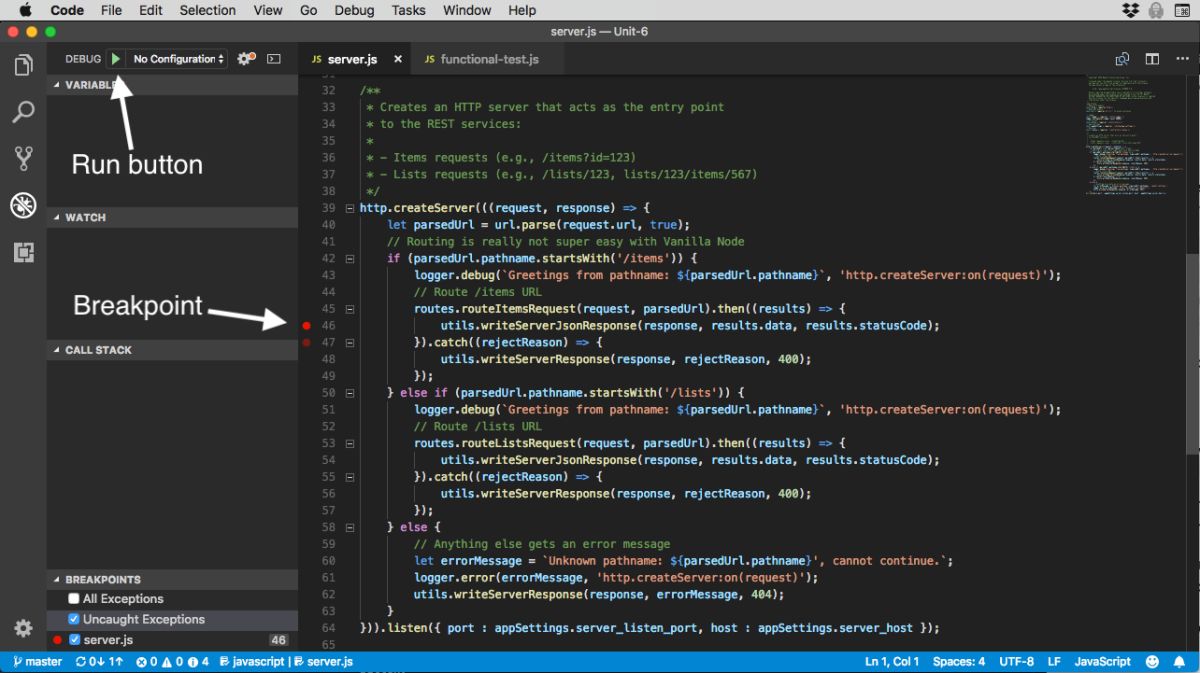Open the Extensions view
Viewport: 1200px width, 673px height.
(x=23, y=252)
